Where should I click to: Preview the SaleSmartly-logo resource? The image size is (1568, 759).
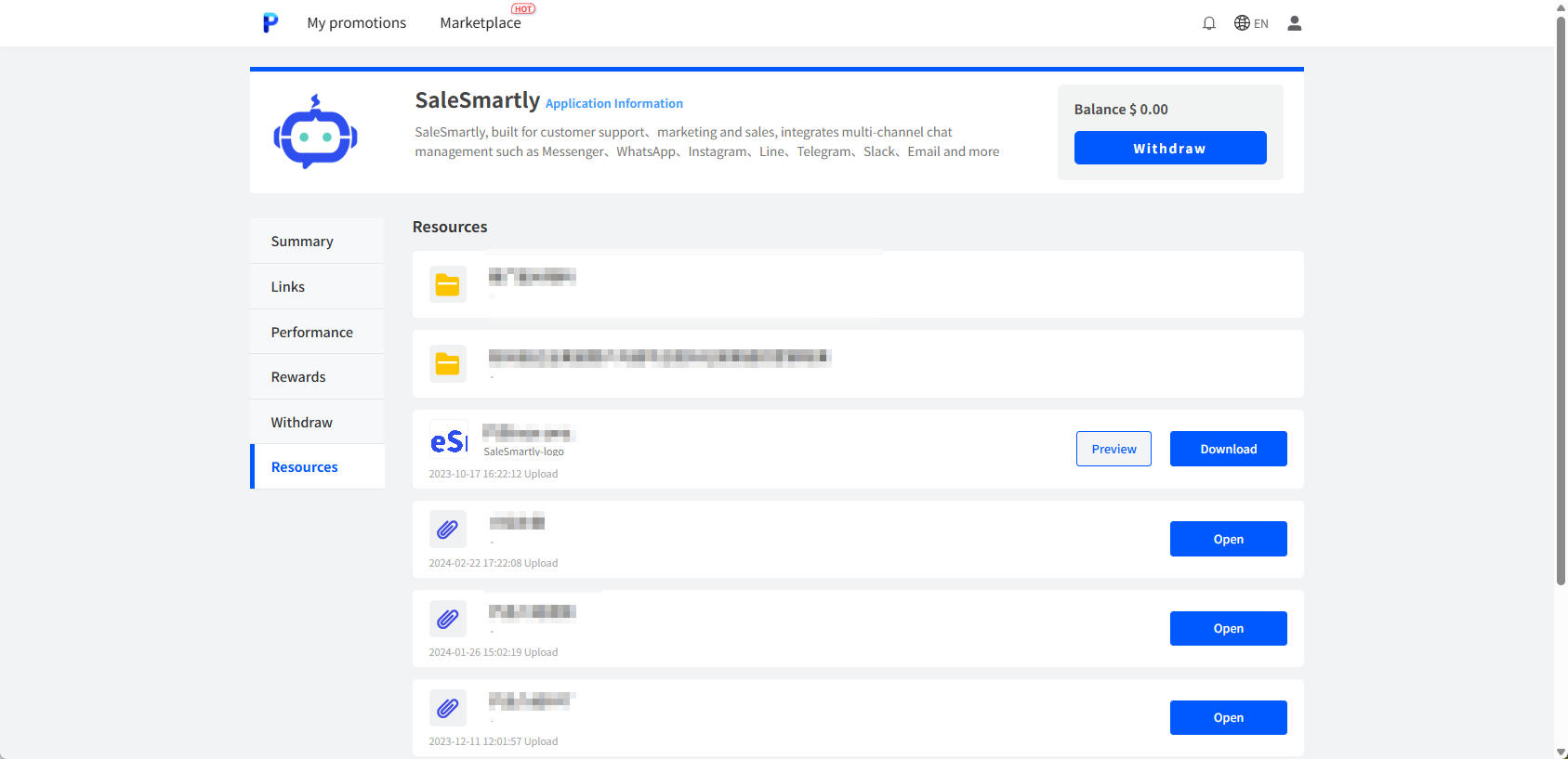click(1113, 449)
